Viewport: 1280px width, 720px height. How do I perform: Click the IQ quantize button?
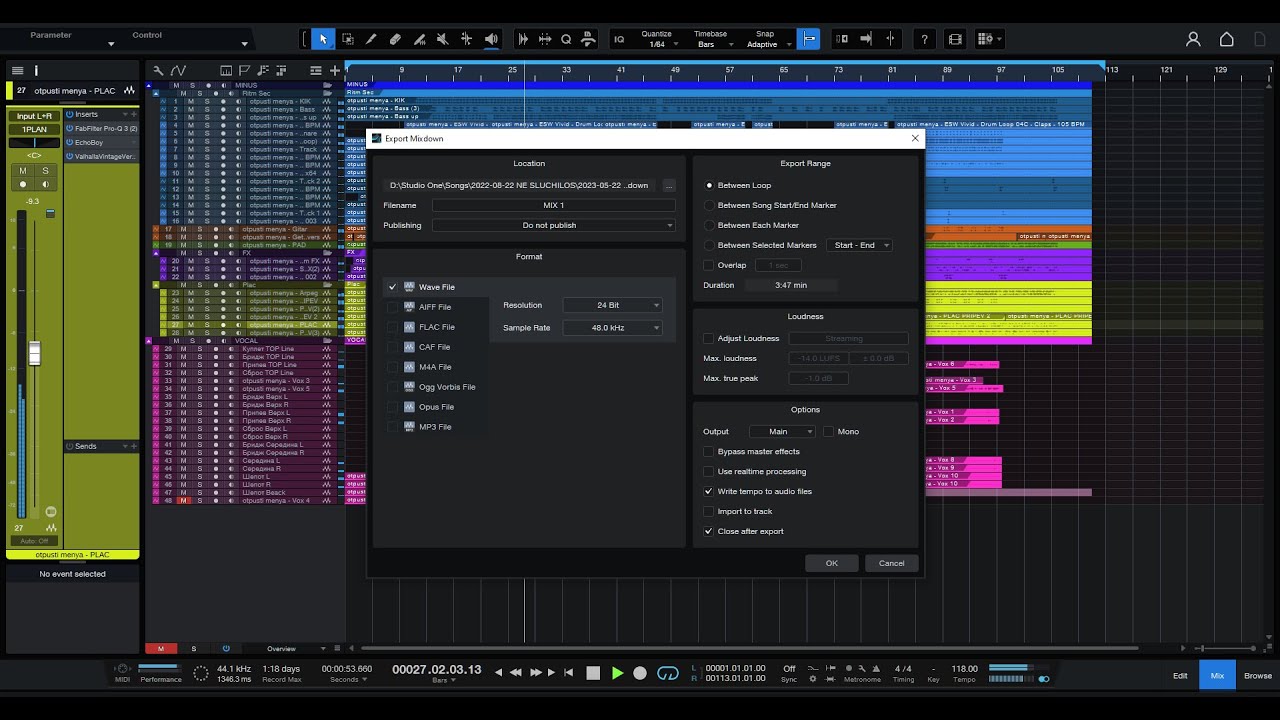619,39
